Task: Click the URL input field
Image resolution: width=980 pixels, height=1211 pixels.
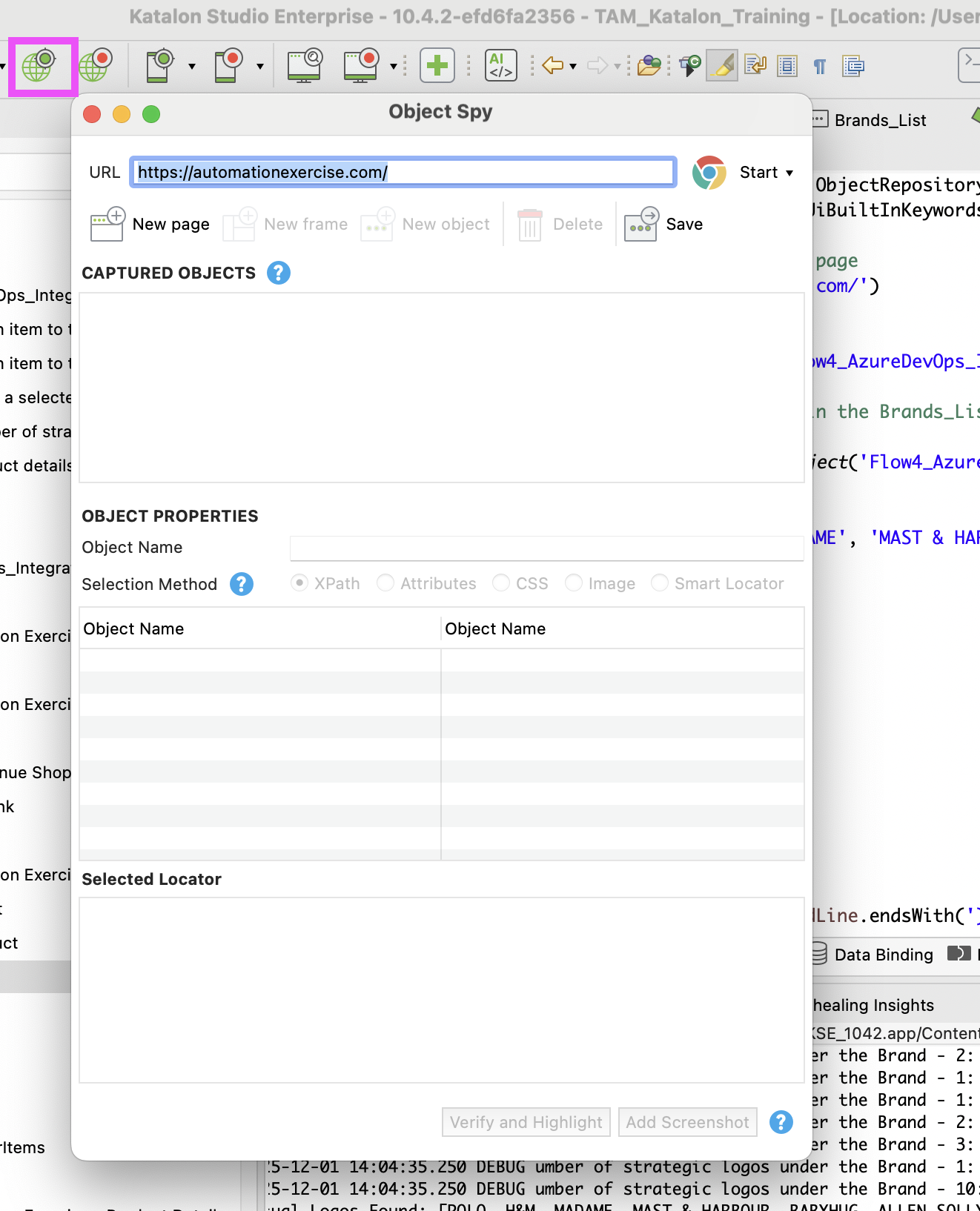Action: click(x=403, y=173)
